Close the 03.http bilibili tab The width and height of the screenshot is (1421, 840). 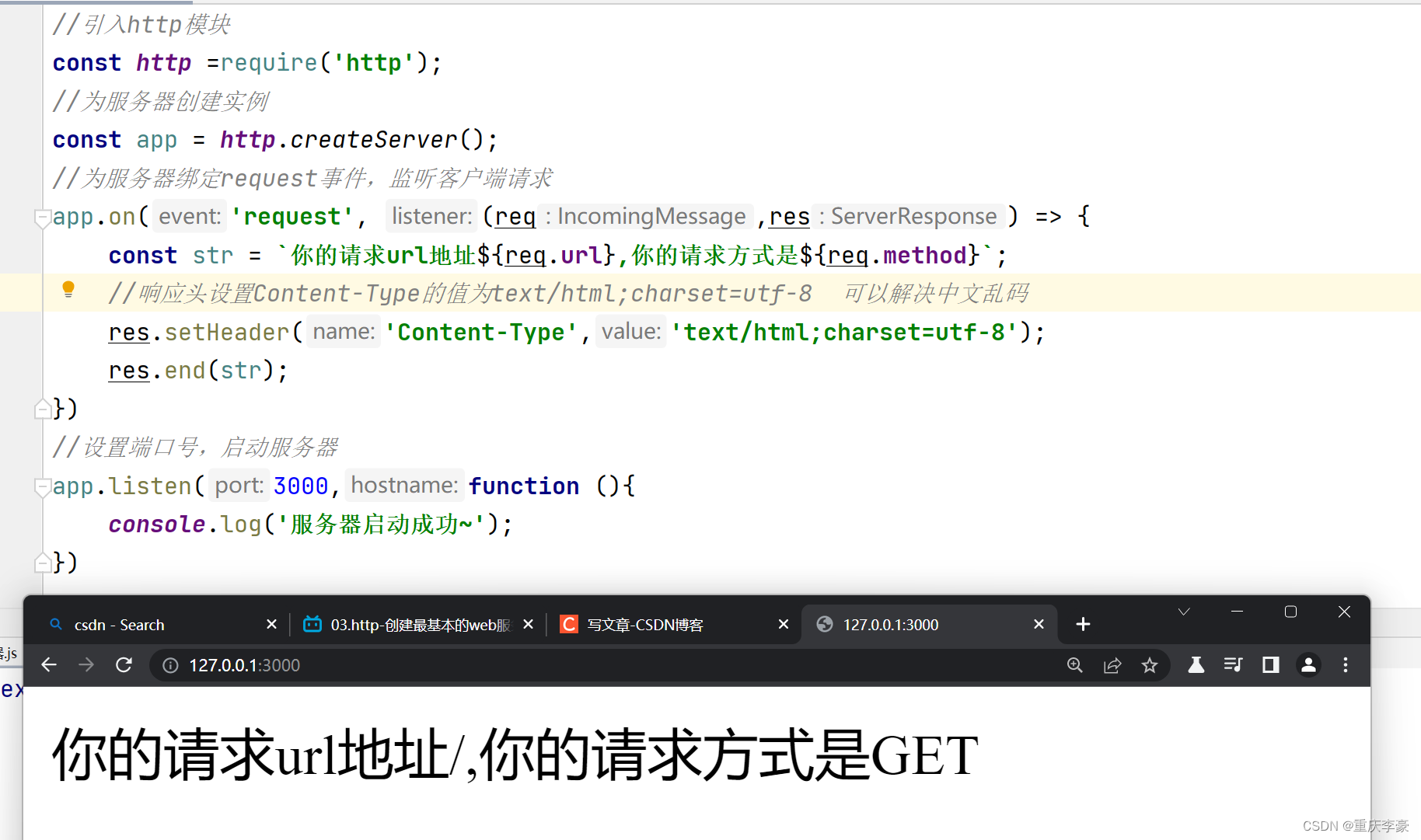tap(529, 624)
